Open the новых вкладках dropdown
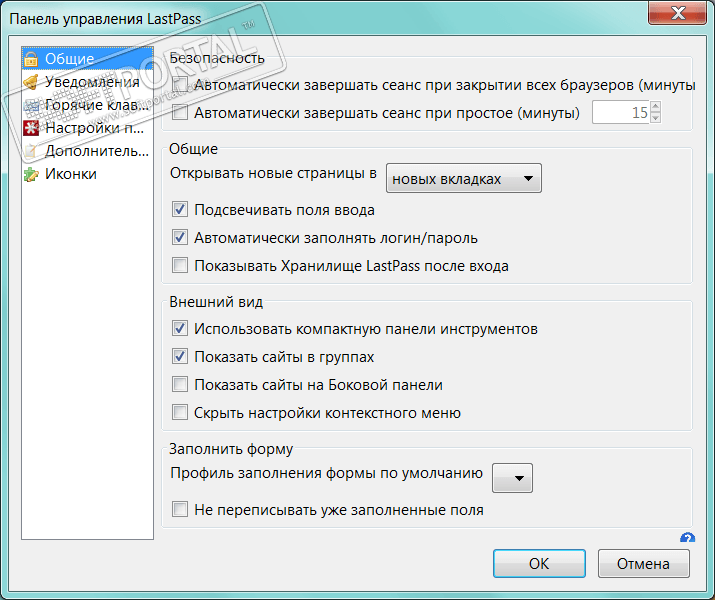 click(464, 178)
